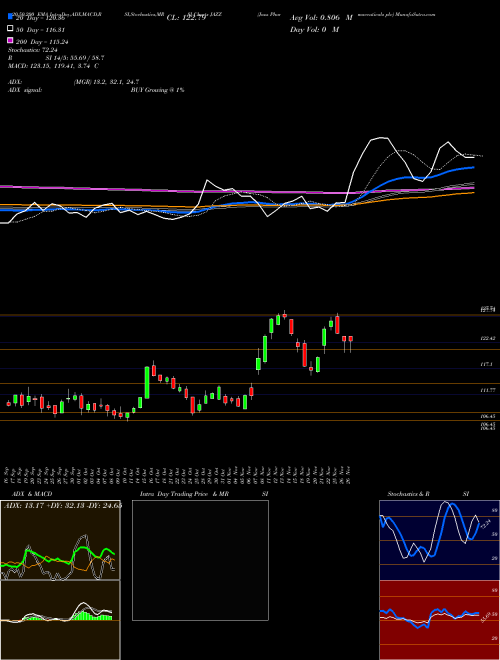Click the '(MGR) 13.2, 32.1, 24.7' ADX values
This screenshot has width=500, height=660.
[x=106, y=82]
